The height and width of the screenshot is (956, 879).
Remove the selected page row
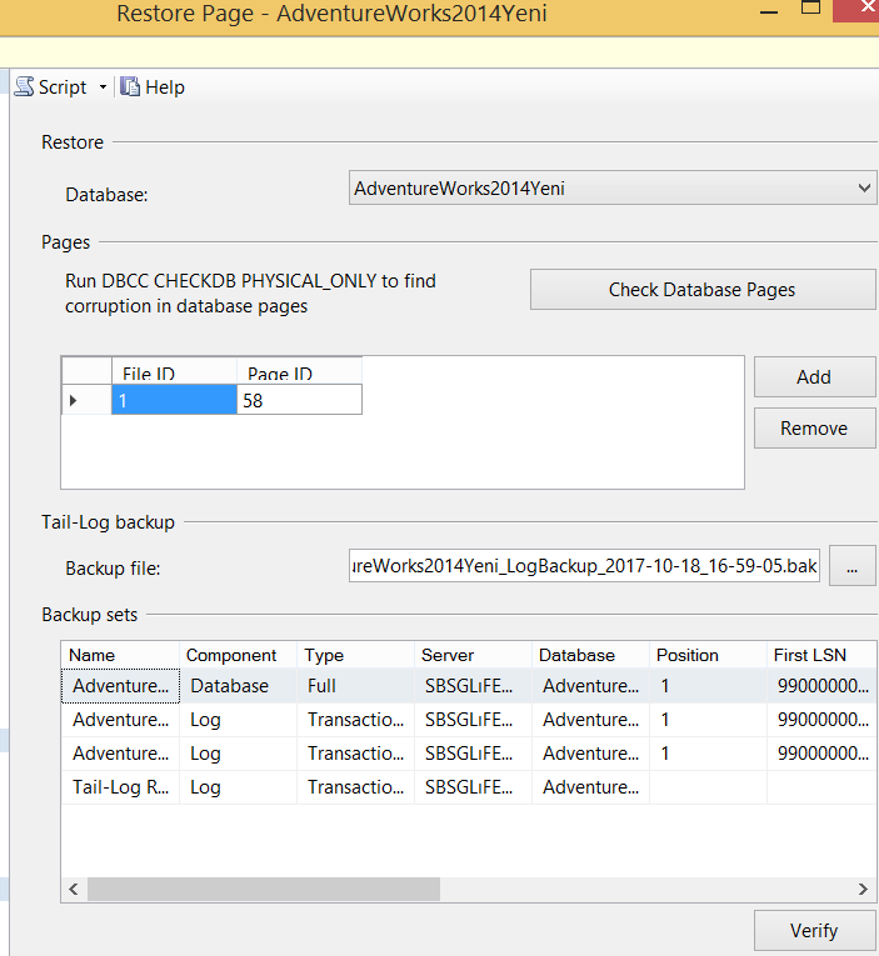pyautogui.click(x=814, y=429)
